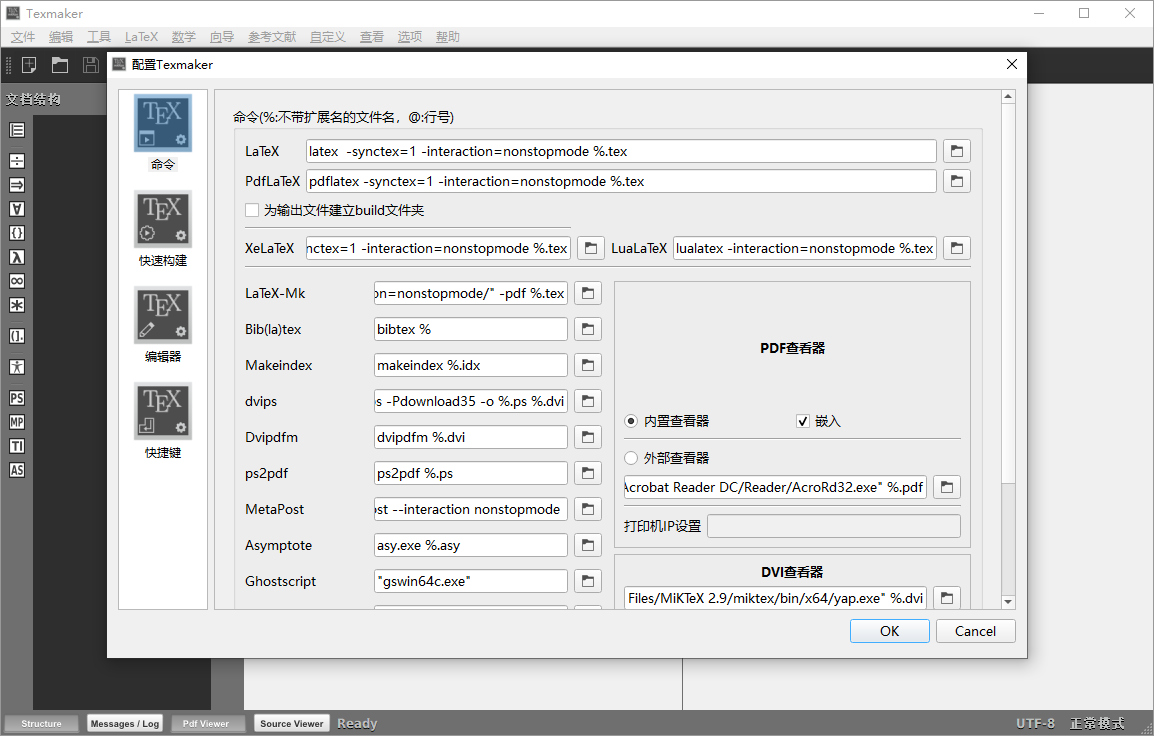The height and width of the screenshot is (736, 1154).
Task: Browse for the LaTeX-Mk executable
Action: 587,293
